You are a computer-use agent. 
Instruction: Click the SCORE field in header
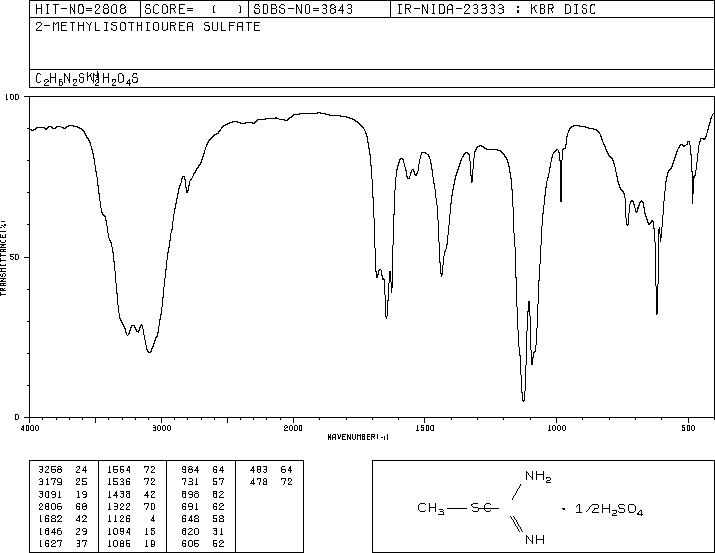(x=194, y=9)
